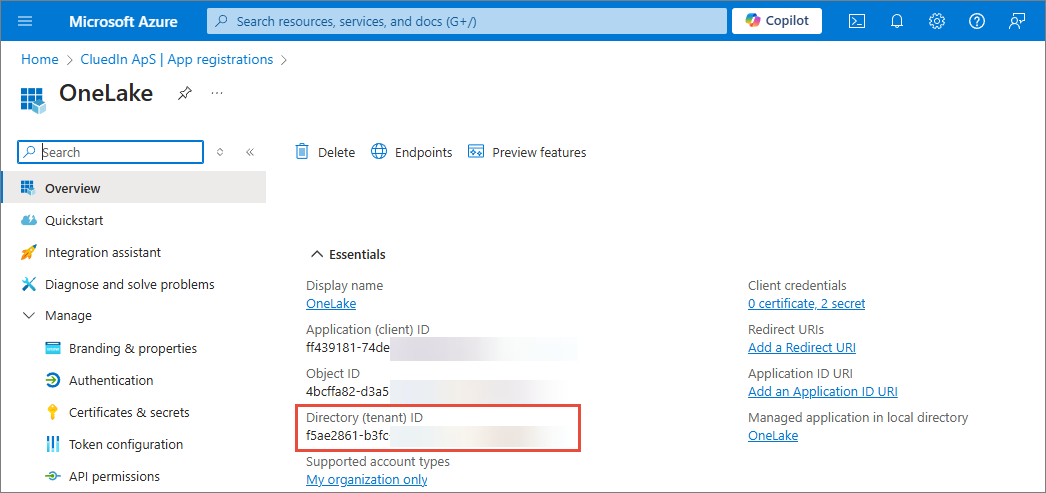This screenshot has width=1046, height=493.
Task: Open the Help question mark icon
Action: point(977,21)
